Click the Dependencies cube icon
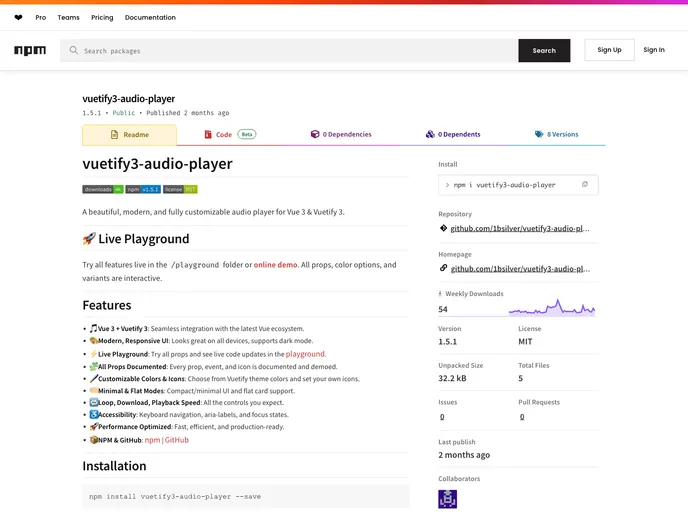 pyautogui.click(x=315, y=134)
